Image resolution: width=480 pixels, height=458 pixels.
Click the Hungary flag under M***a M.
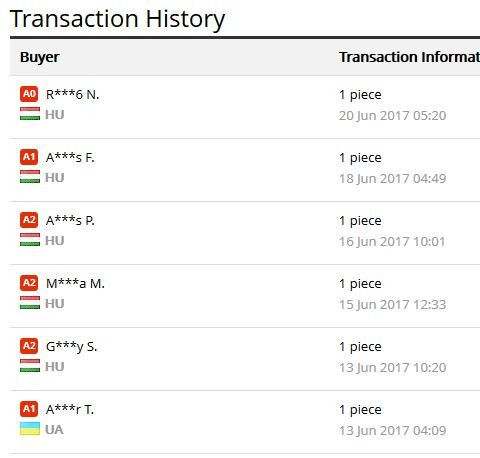click(30, 303)
